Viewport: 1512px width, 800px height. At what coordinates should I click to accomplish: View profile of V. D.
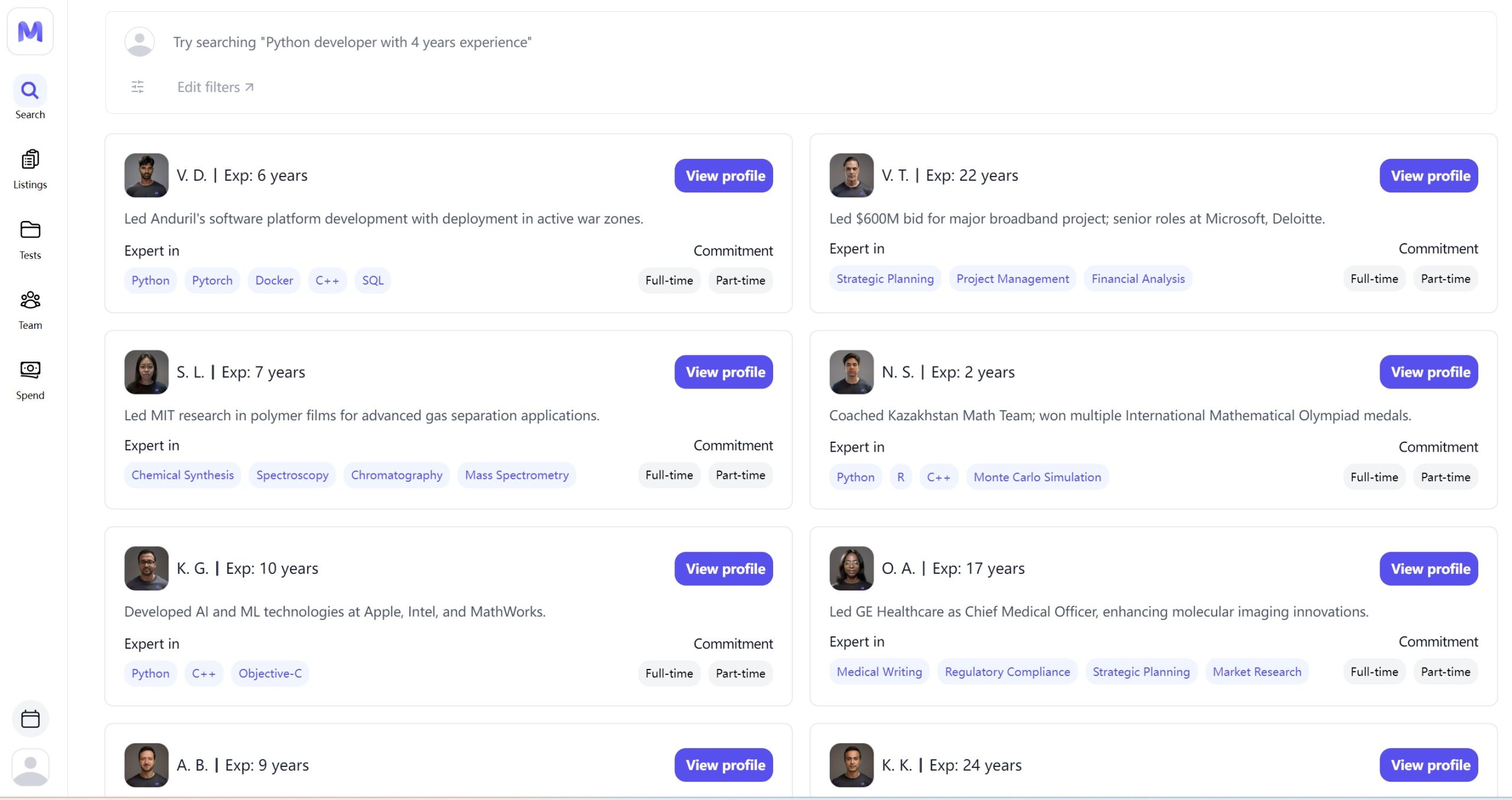(724, 176)
